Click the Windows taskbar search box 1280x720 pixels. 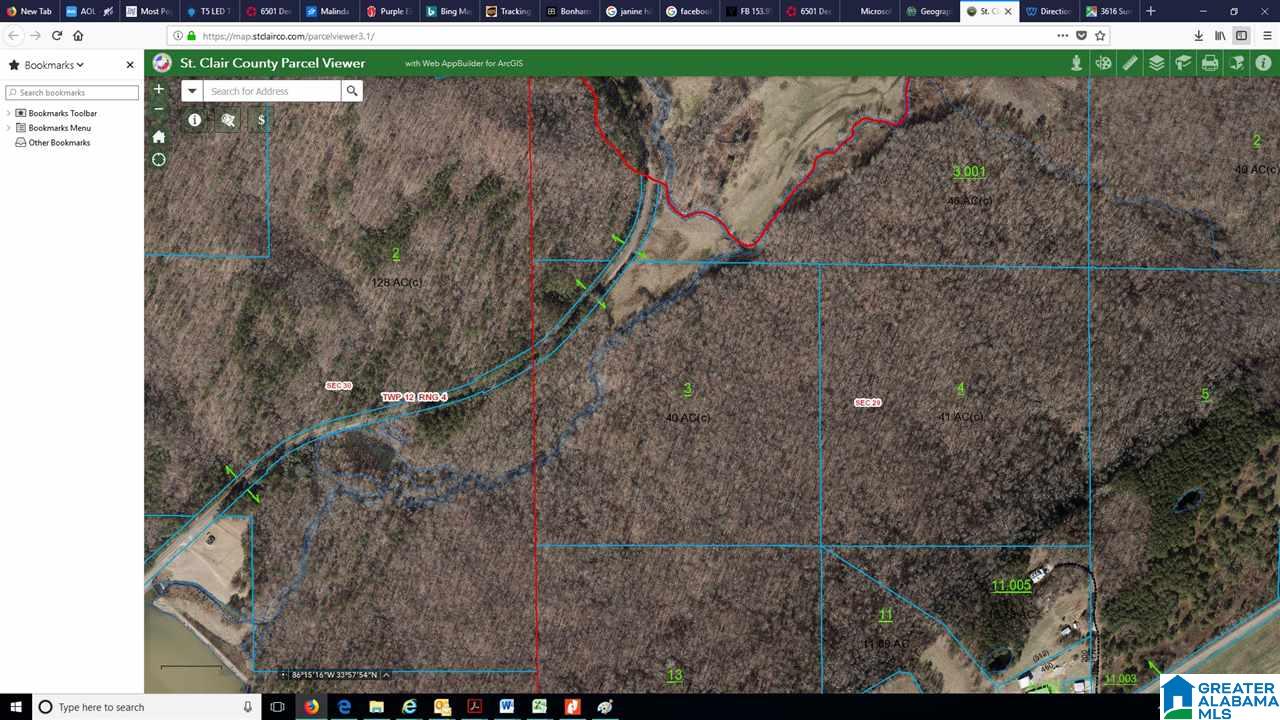click(146, 707)
